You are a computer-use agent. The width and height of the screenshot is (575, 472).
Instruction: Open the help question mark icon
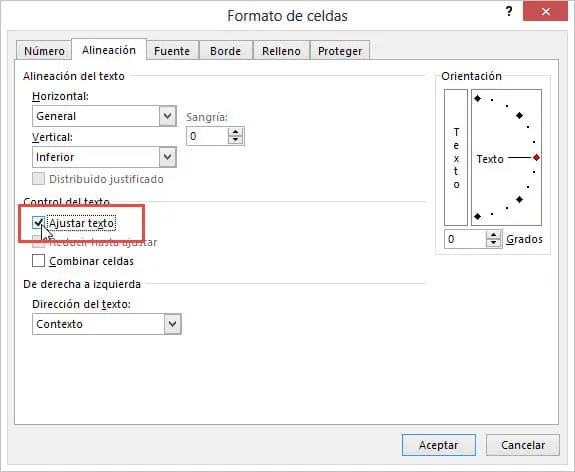click(509, 11)
